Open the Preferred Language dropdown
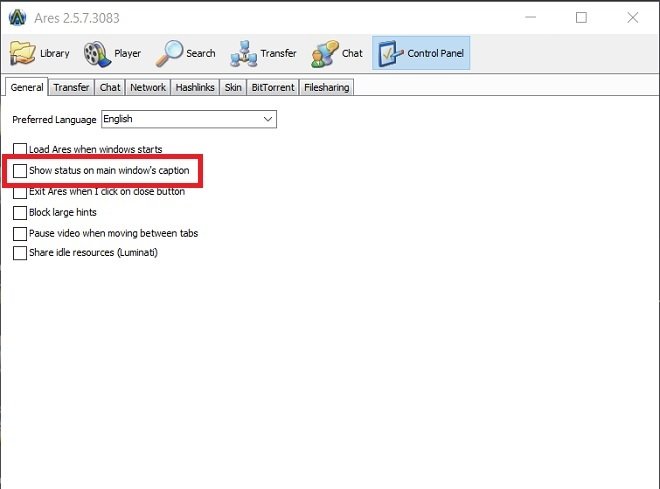 tap(189, 119)
